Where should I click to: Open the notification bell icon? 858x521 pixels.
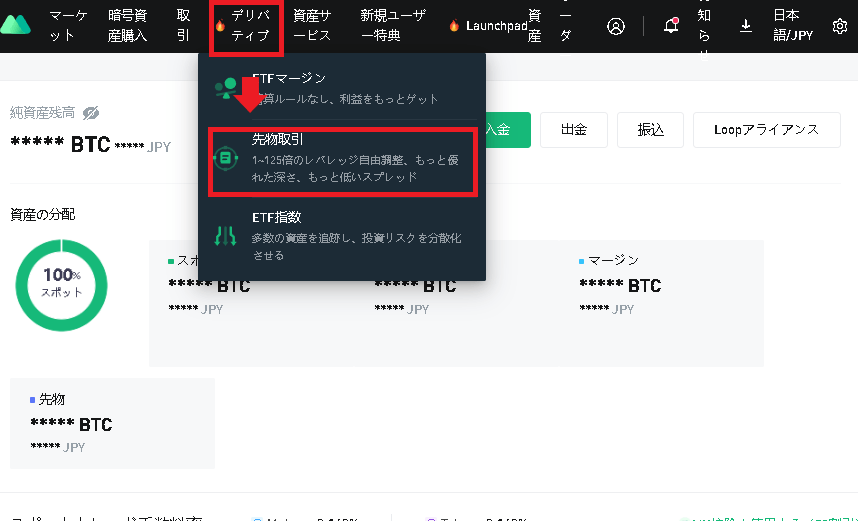[671, 25]
